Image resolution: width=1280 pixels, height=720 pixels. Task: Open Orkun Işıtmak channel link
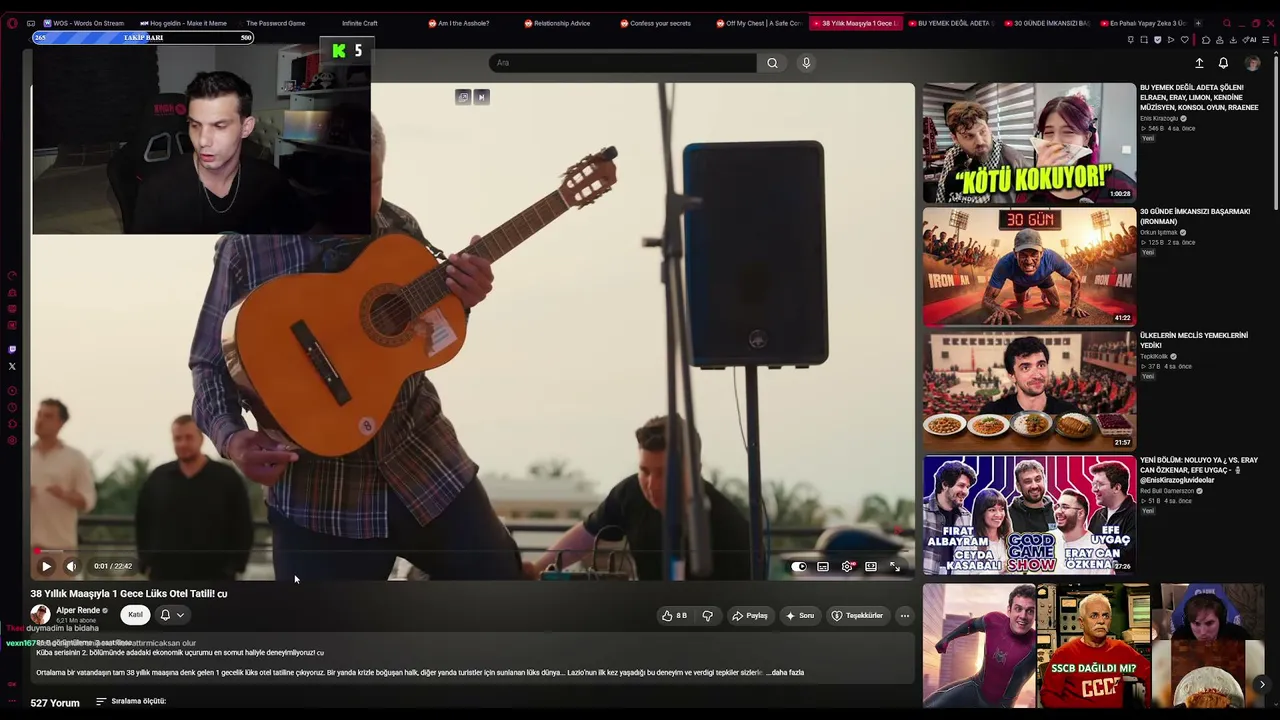pos(1159,232)
